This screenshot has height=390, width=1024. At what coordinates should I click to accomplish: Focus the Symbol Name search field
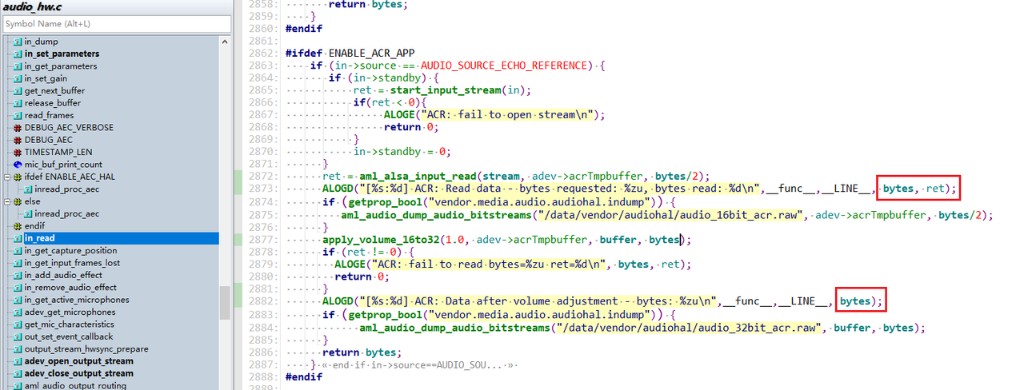click(116, 24)
